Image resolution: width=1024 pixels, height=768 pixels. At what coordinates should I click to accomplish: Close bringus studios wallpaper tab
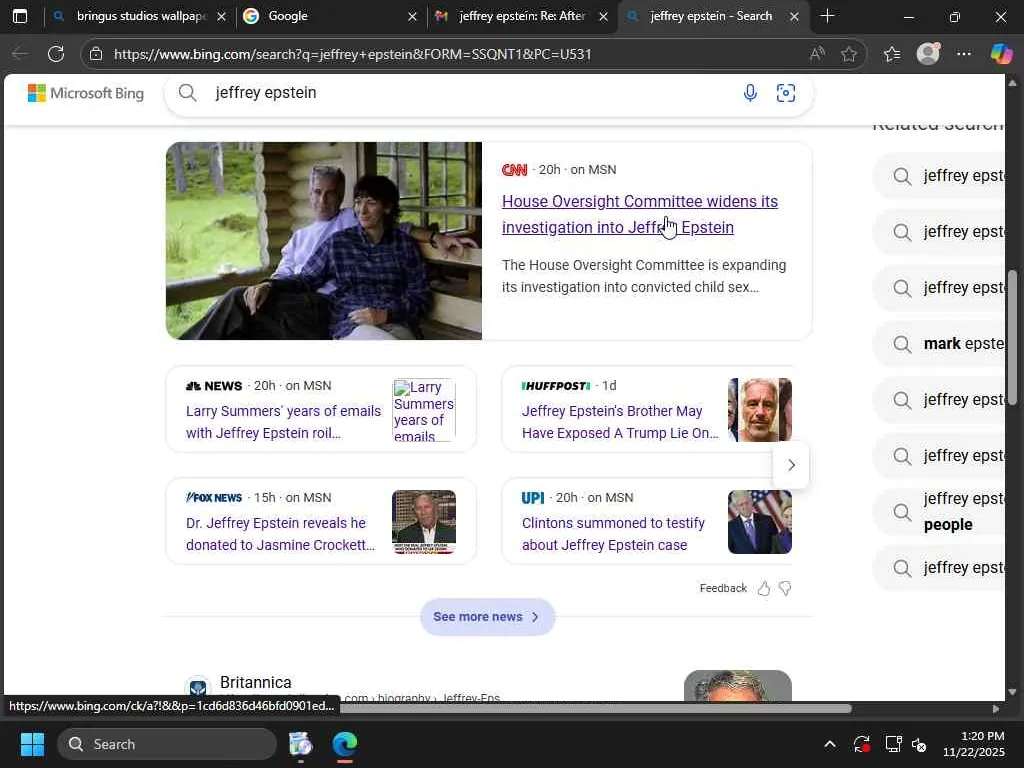click(221, 16)
